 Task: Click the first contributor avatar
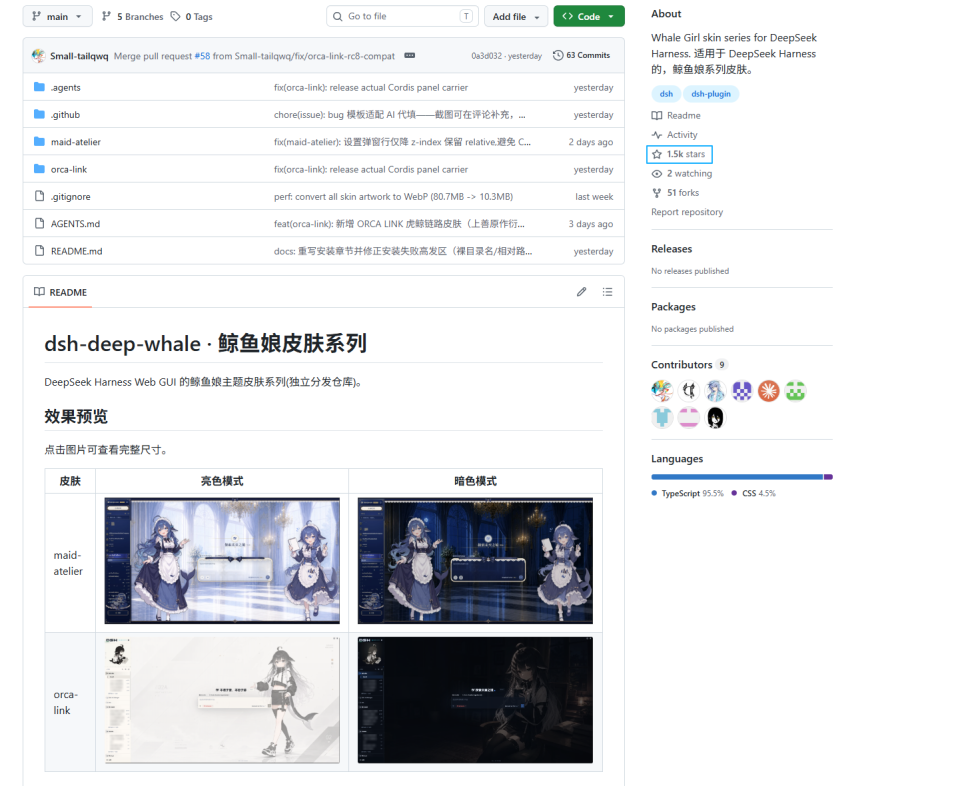pos(662,391)
